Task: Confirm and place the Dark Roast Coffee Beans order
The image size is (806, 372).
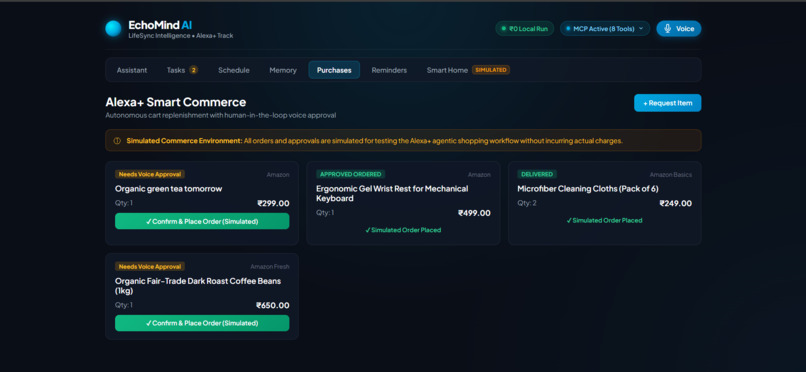Action: 202,323
